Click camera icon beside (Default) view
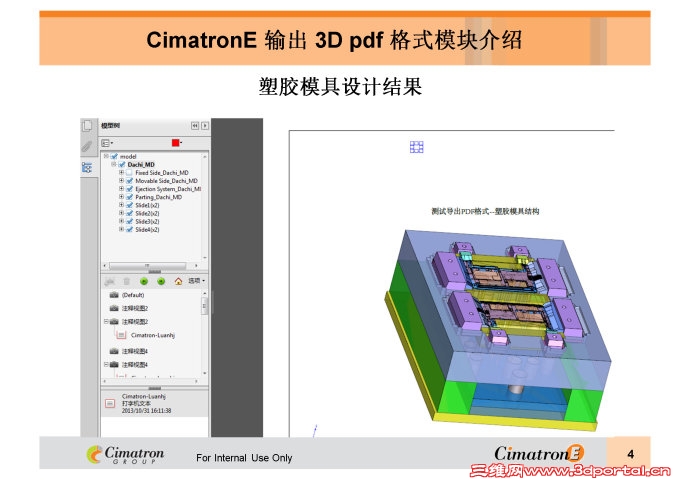Viewport: 690px width, 484px height. coord(114,295)
